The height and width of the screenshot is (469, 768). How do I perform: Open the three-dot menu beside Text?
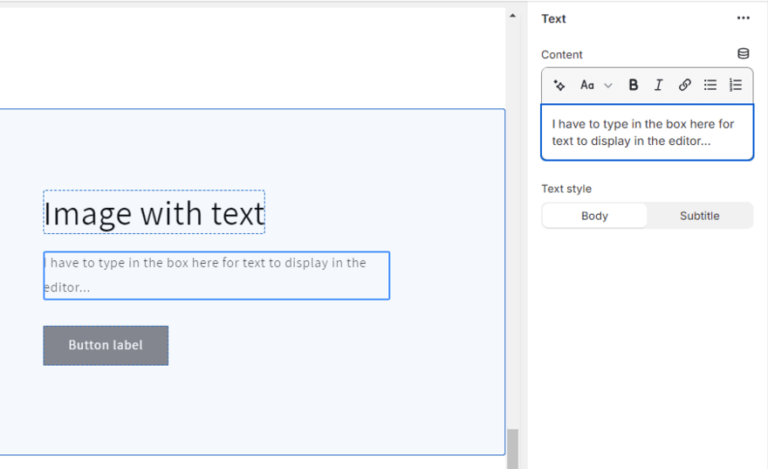click(x=743, y=18)
